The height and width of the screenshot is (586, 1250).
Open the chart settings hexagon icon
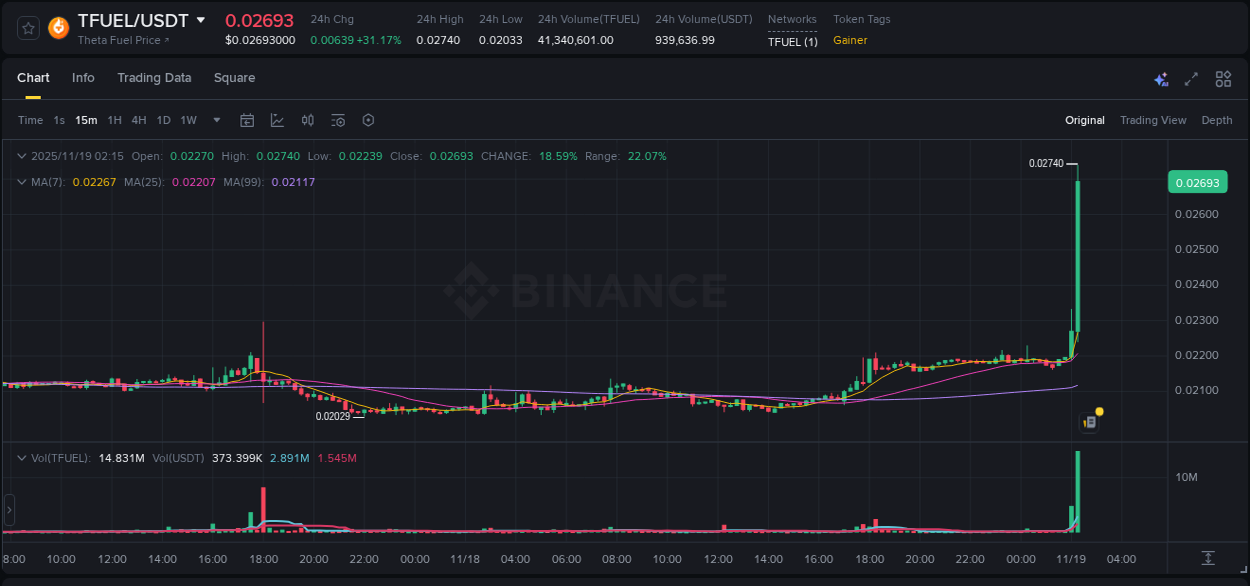click(x=368, y=120)
